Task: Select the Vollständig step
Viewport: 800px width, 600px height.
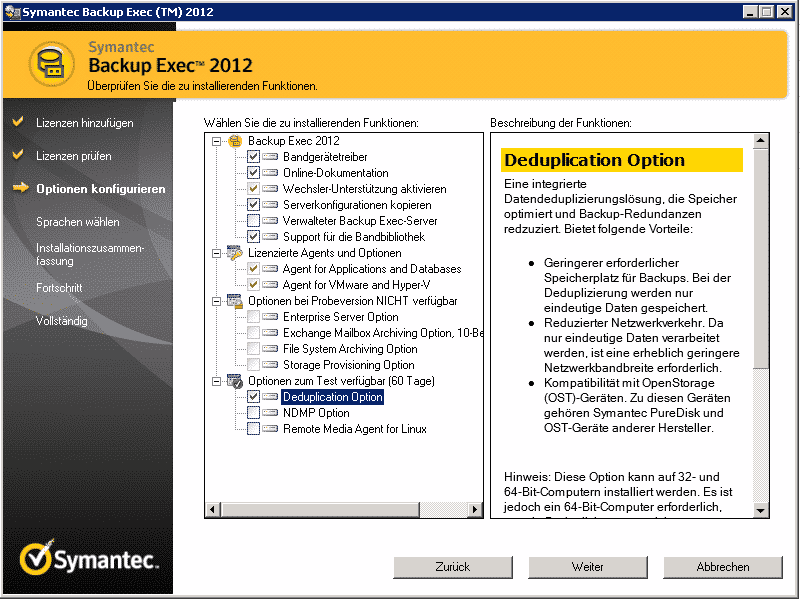Action: point(61,321)
